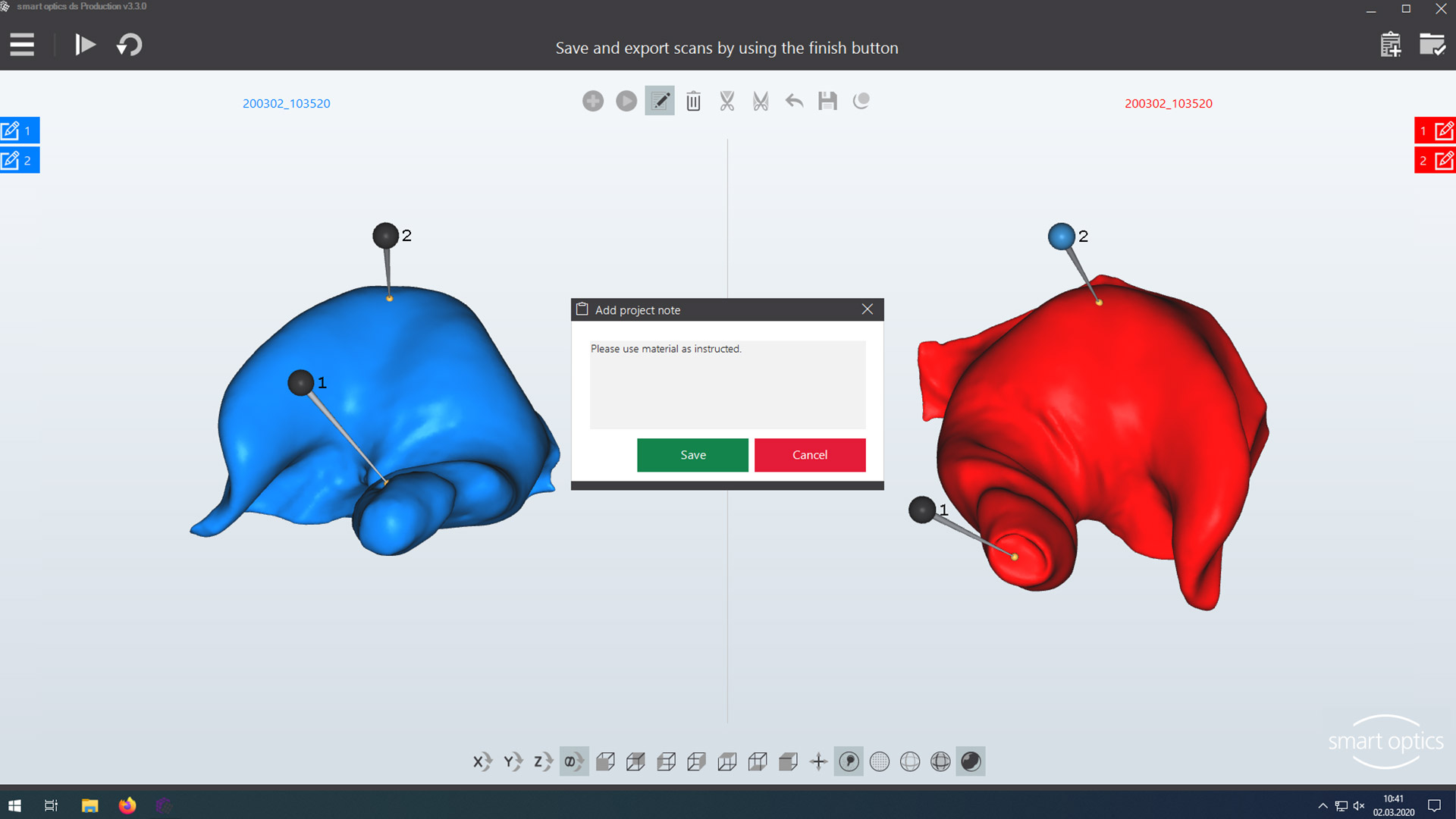Click the trash delete icon
The height and width of the screenshot is (819, 1456).
693,101
